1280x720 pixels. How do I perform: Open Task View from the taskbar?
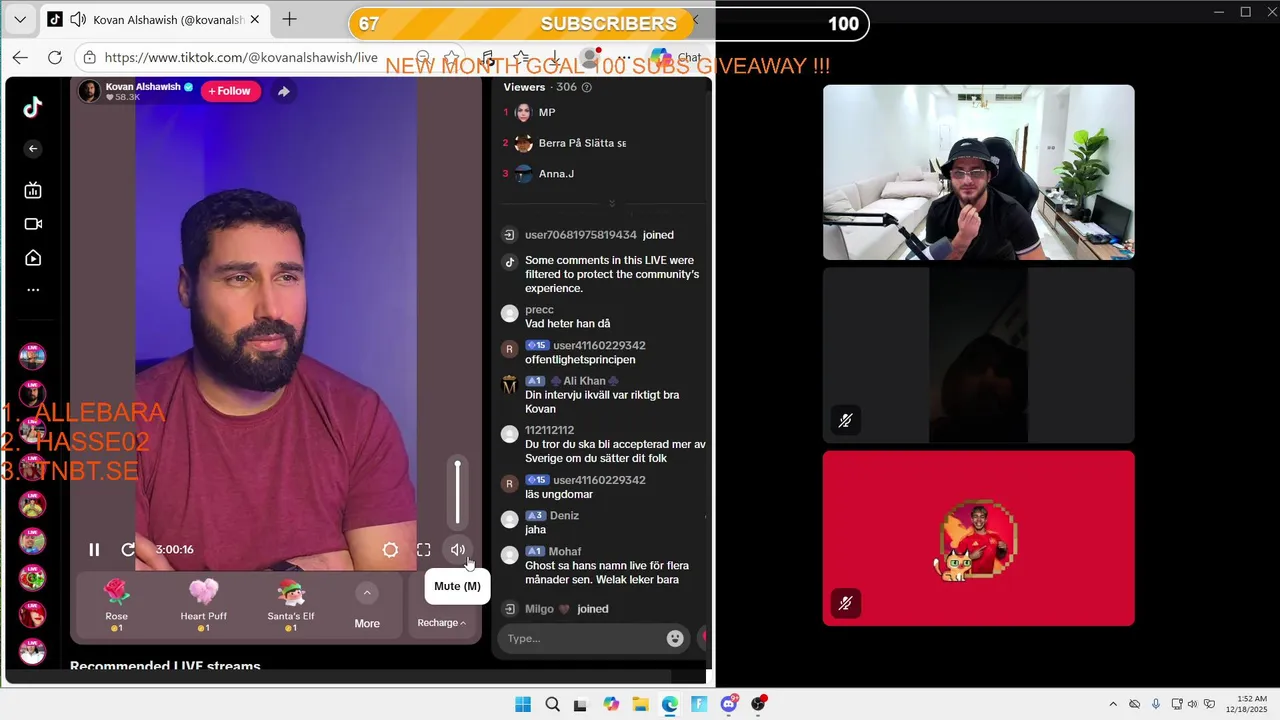(x=581, y=704)
